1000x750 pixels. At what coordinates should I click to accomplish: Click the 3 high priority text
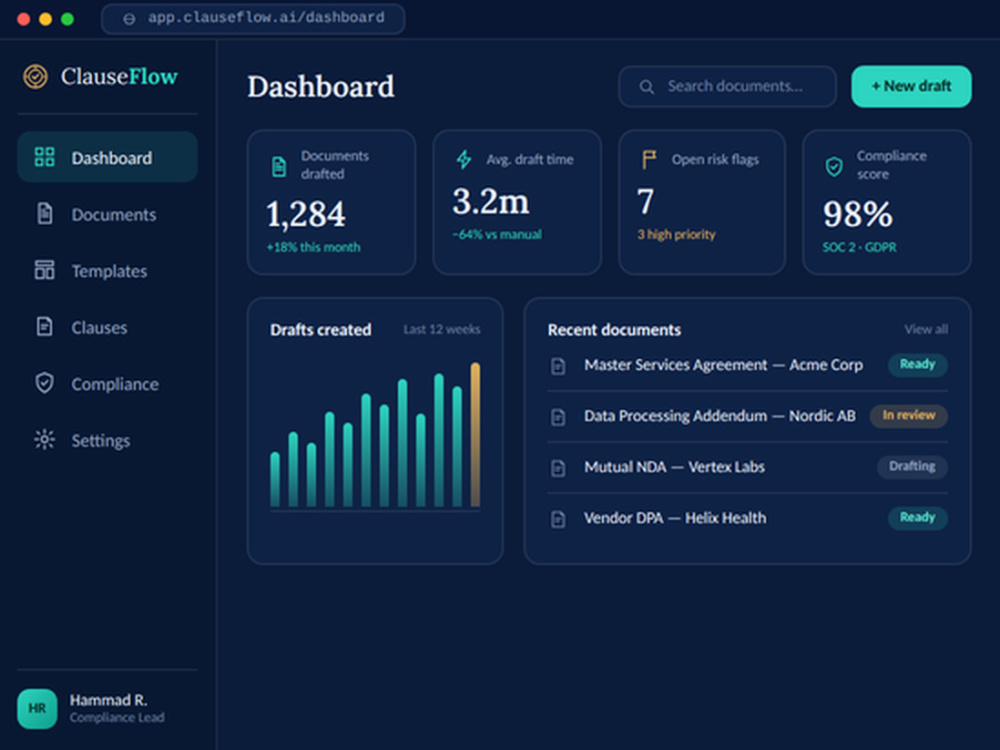[x=677, y=235]
